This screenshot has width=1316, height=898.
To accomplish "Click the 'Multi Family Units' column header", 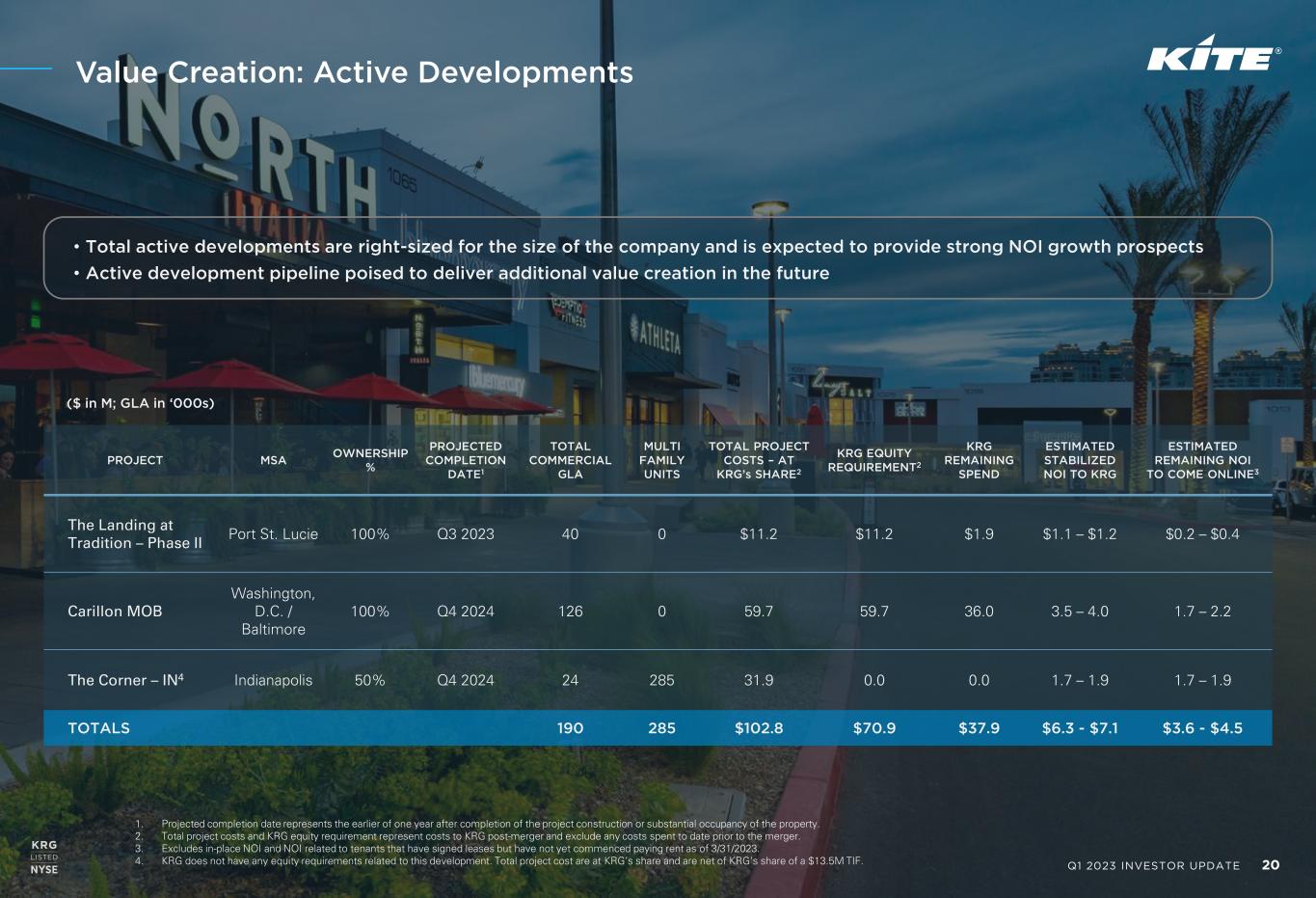I will [661, 460].
